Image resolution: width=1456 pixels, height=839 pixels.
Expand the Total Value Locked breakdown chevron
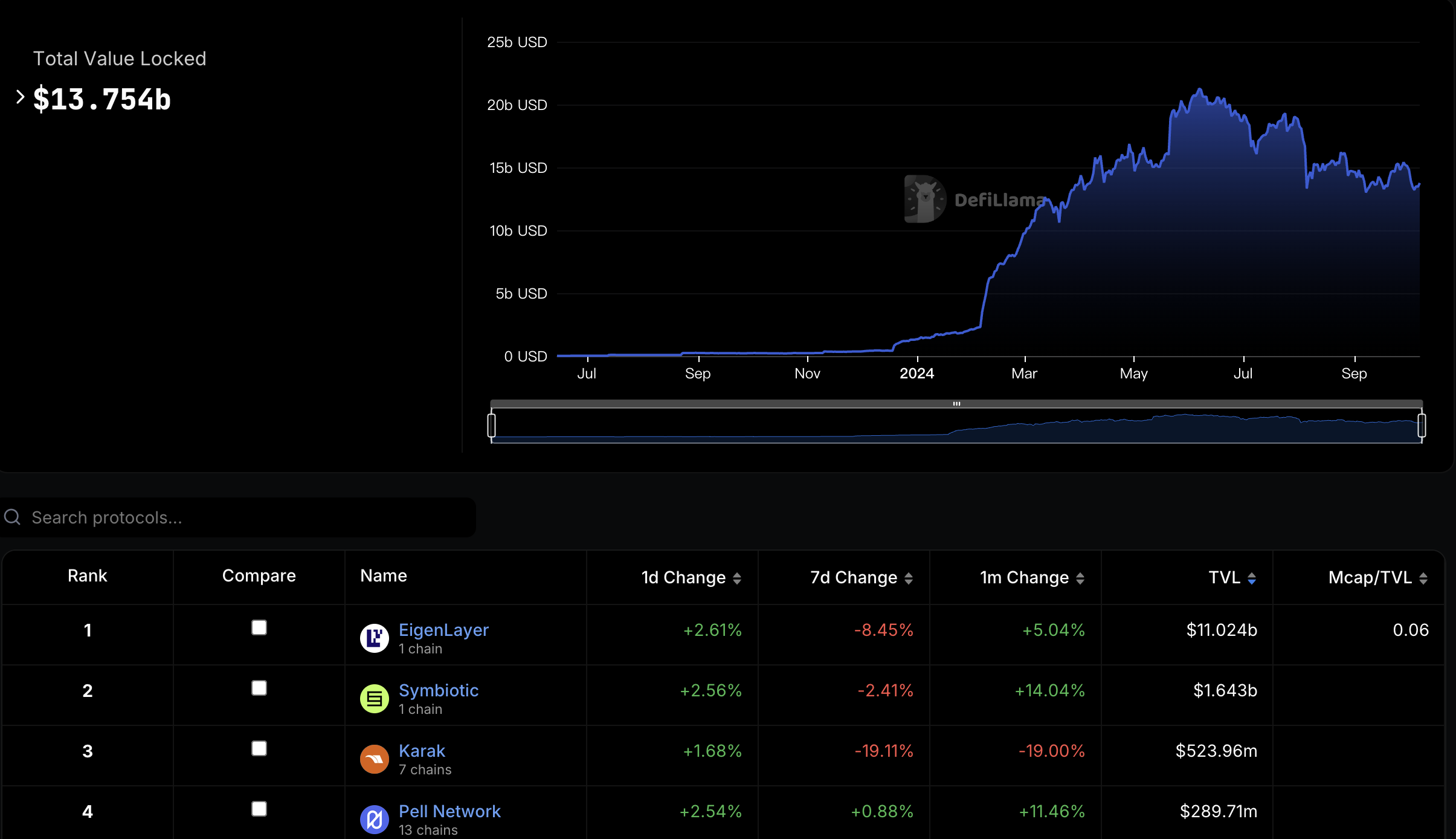pyautogui.click(x=20, y=97)
